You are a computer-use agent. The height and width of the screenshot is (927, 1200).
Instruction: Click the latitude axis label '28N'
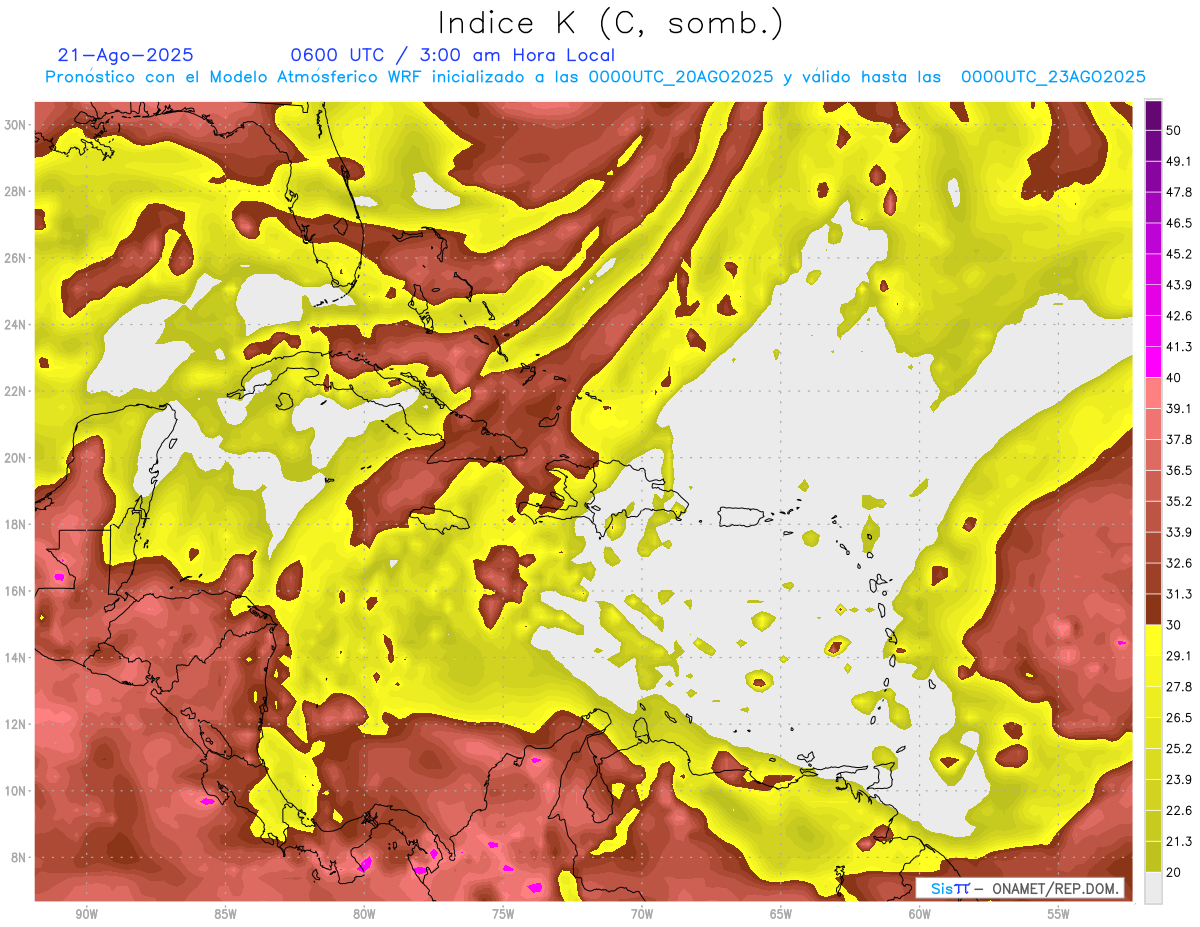(x=15, y=191)
